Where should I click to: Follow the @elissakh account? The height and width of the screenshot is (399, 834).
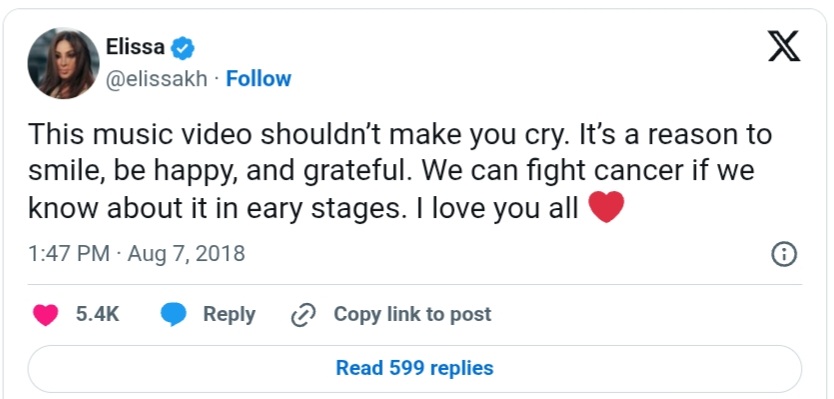point(258,79)
